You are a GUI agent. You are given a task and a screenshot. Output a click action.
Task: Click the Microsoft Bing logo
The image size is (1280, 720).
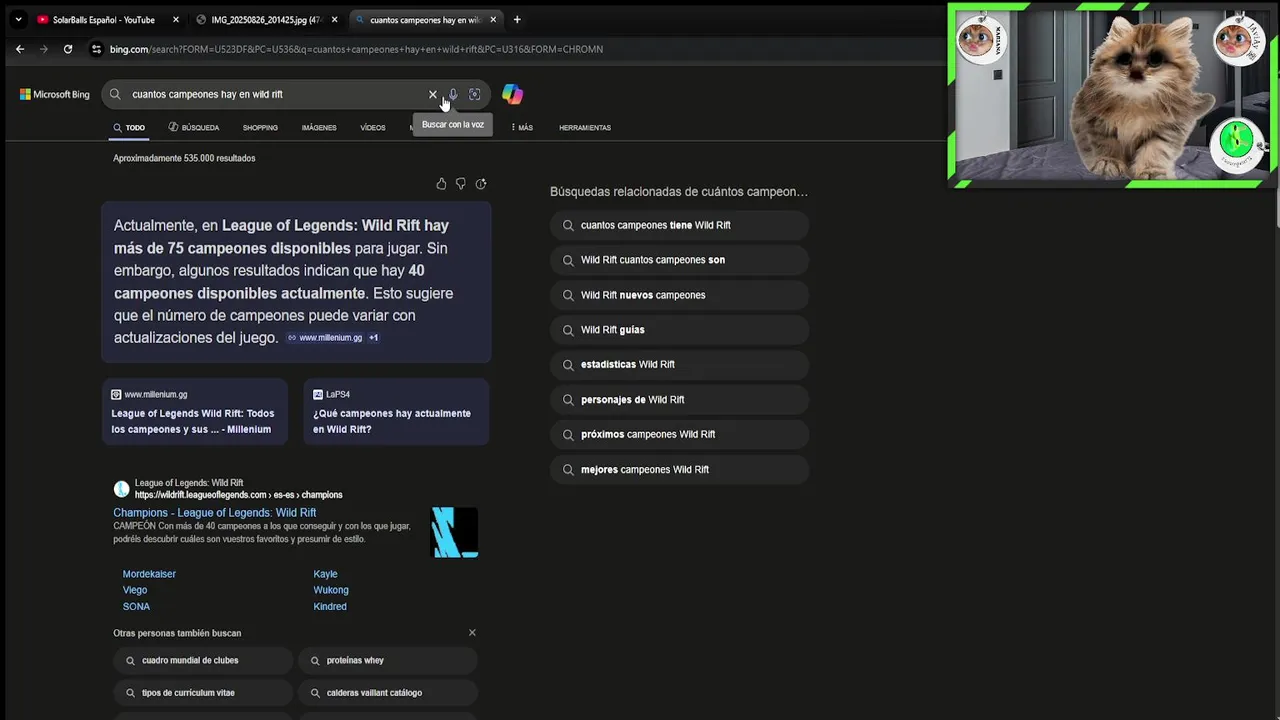tap(55, 94)
